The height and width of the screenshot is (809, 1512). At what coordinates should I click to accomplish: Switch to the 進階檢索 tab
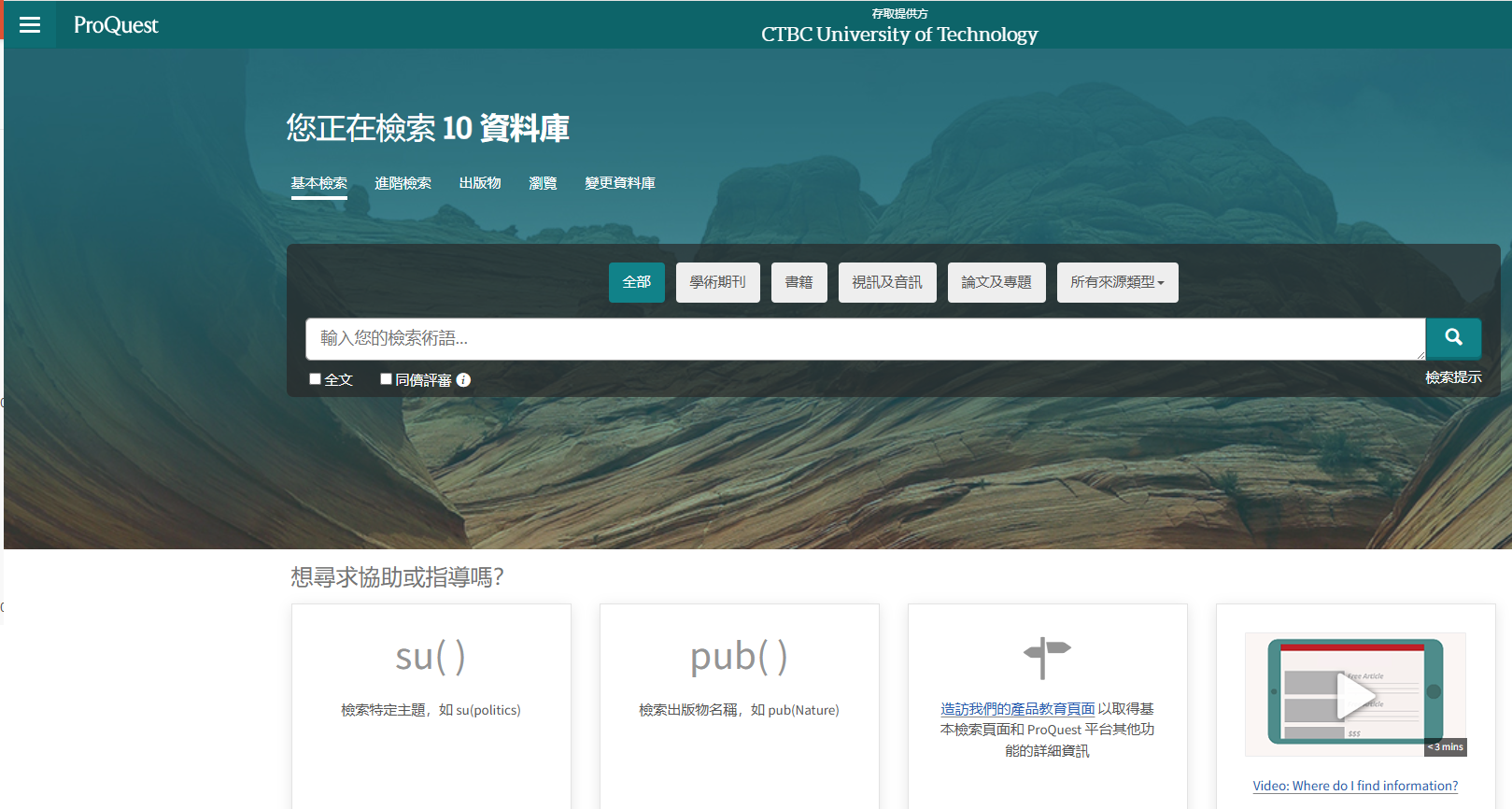click(x=403, y=183)
